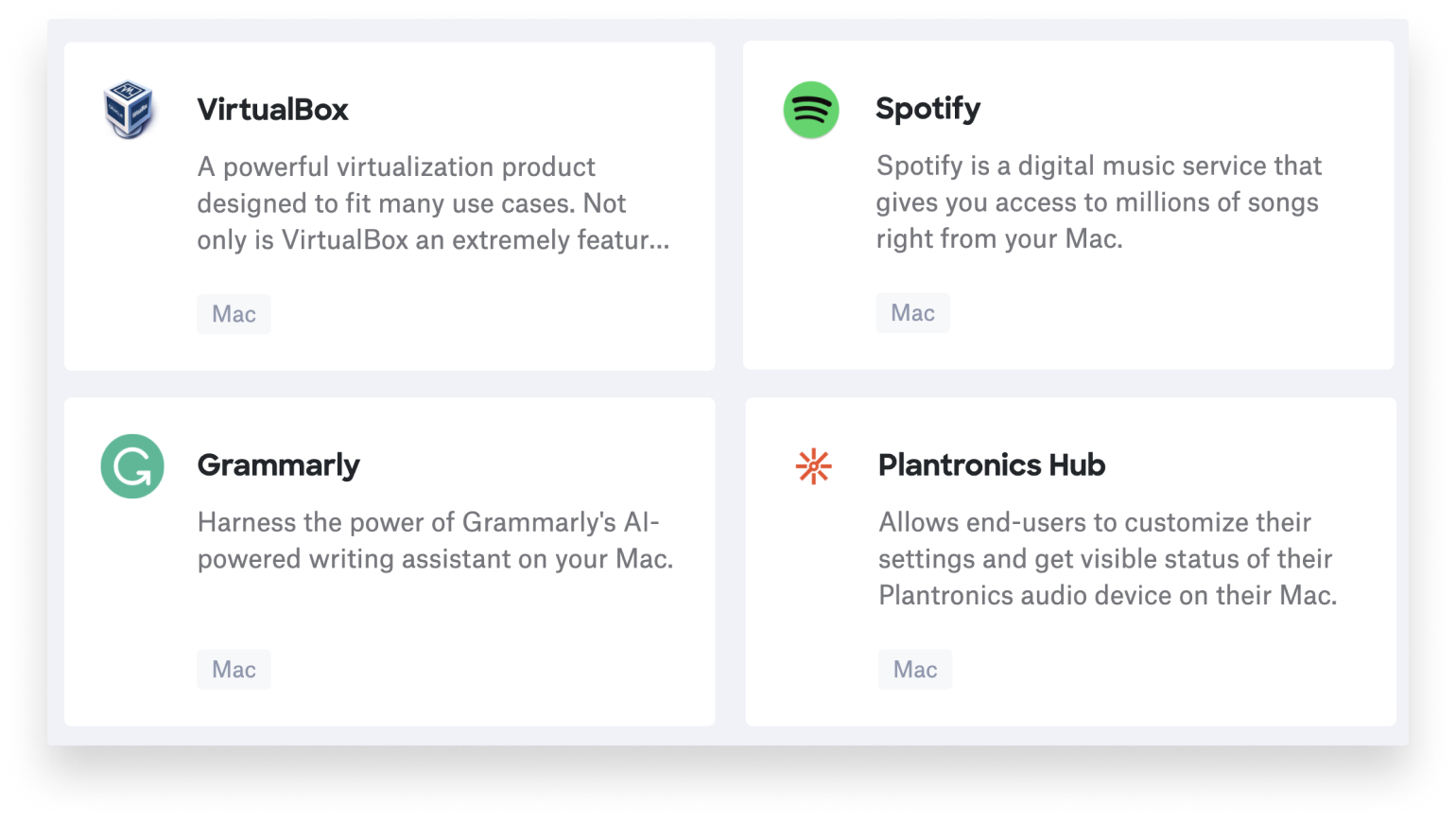Click the Plantronics Hub orange icon

(x=811, y=465)
